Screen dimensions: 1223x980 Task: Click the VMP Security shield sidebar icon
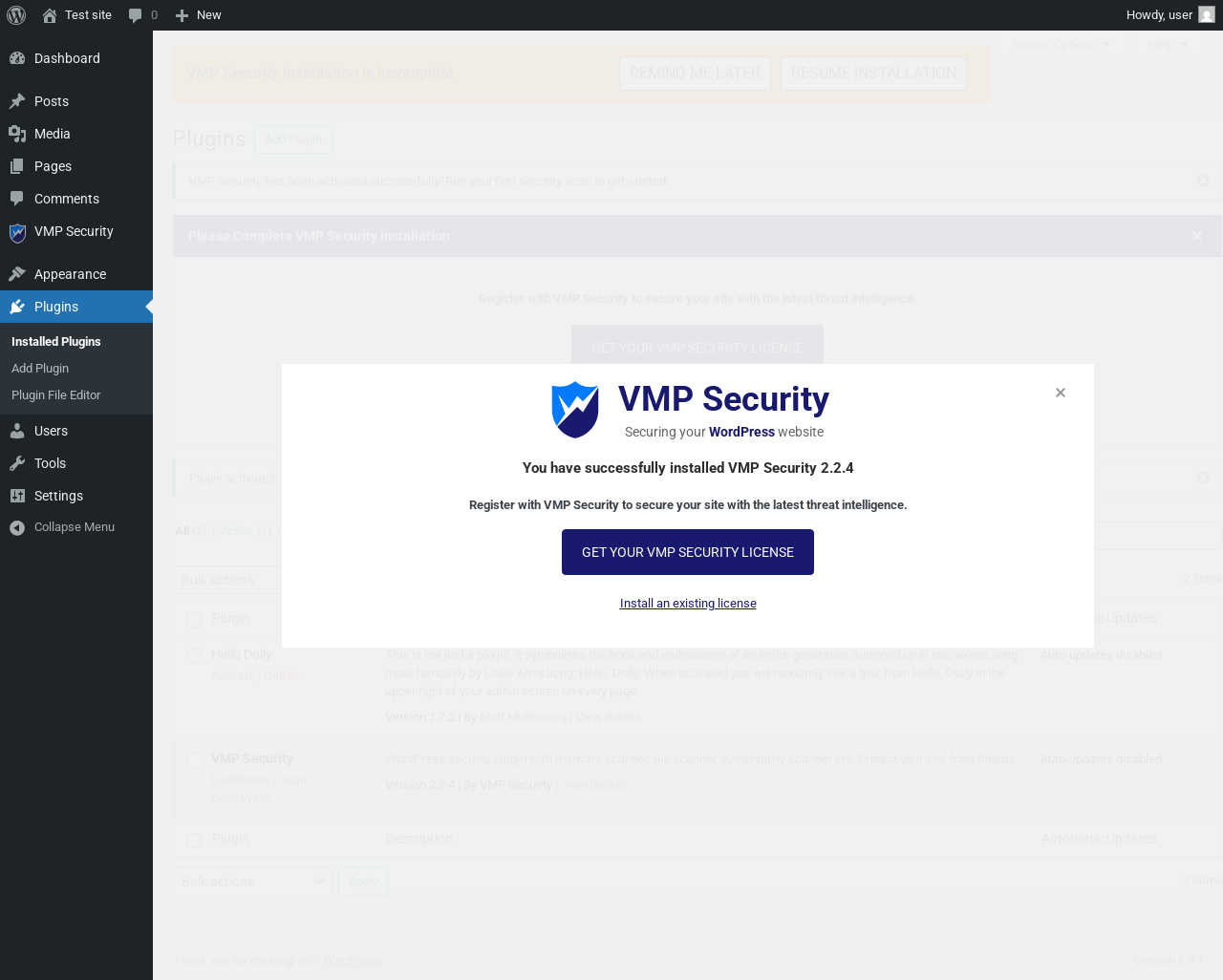pos(17,232)
